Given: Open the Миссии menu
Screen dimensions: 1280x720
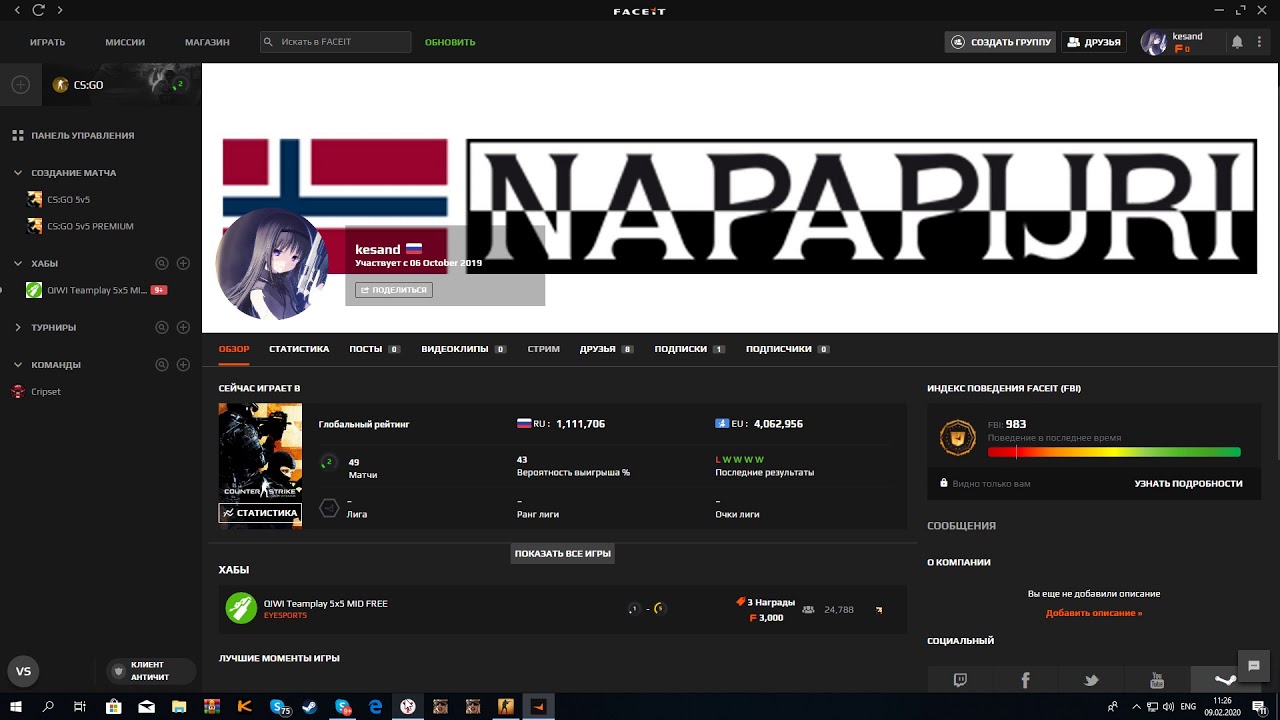Looking at the screenshot, I should 125,42.
